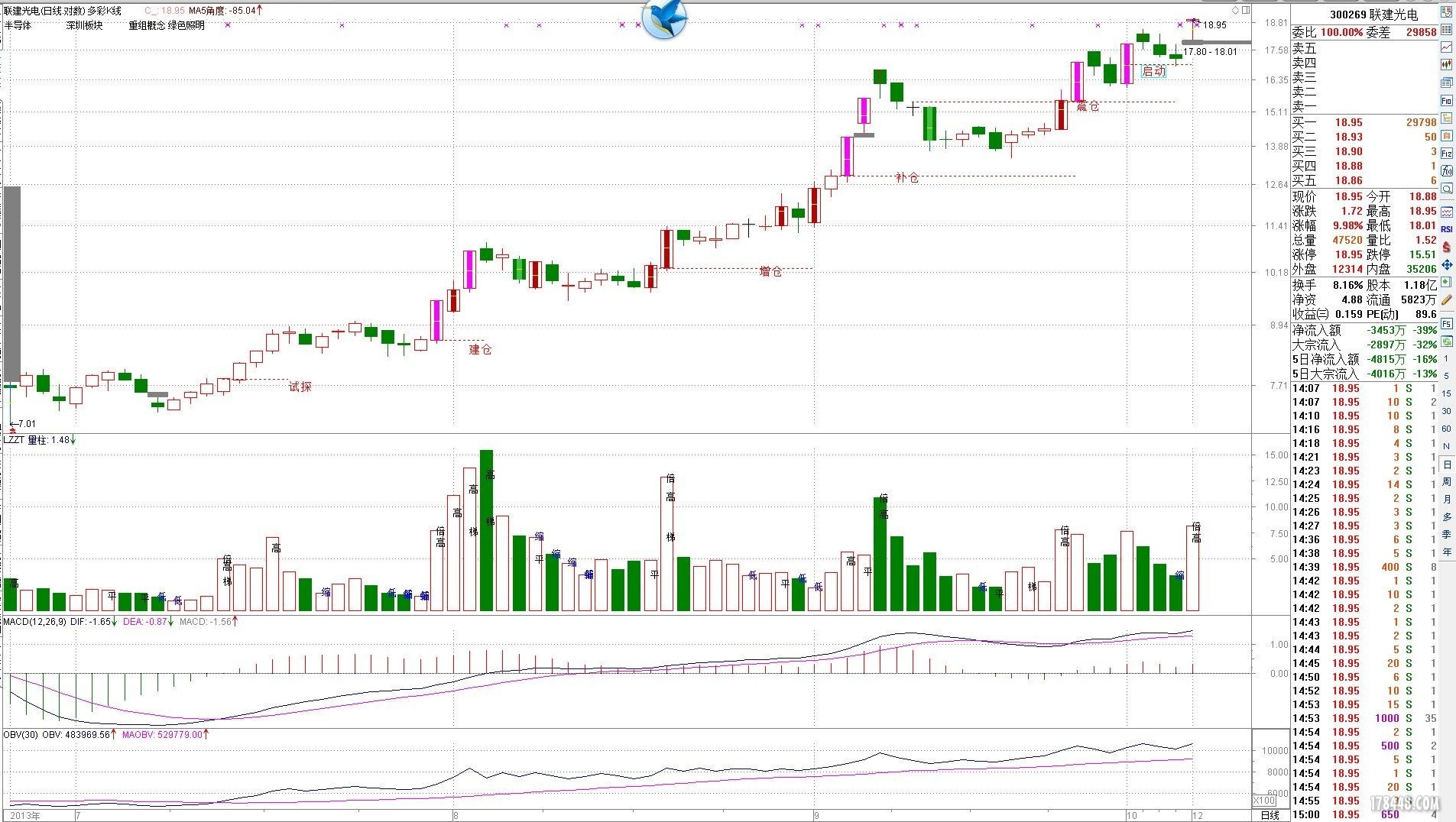The height and width of the screenshot is (822, 1456).
Task: Click the magnifier search icon in sidebar
Action: click(1447, 189)
